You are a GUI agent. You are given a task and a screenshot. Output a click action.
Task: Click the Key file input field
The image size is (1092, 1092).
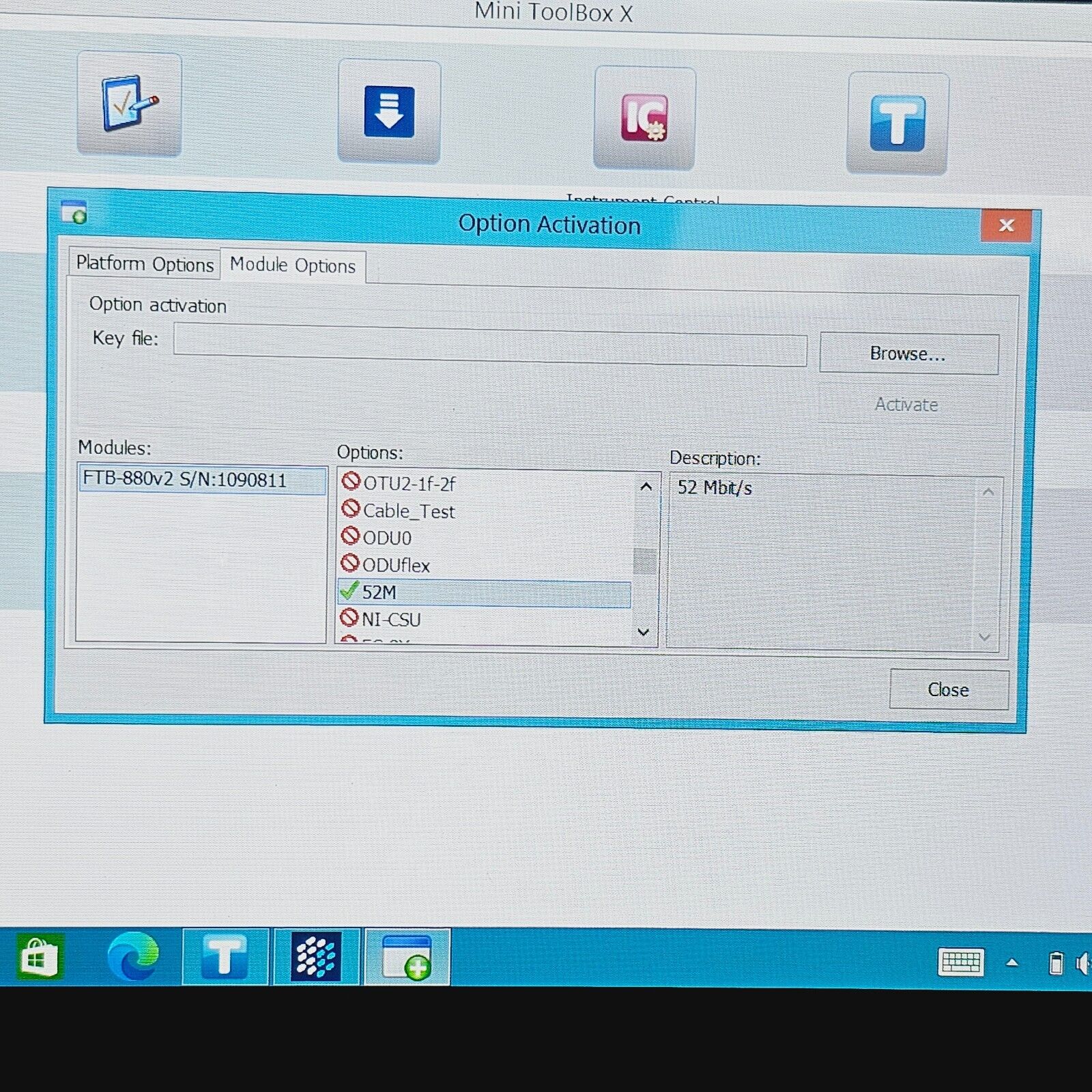coord(489,345)
